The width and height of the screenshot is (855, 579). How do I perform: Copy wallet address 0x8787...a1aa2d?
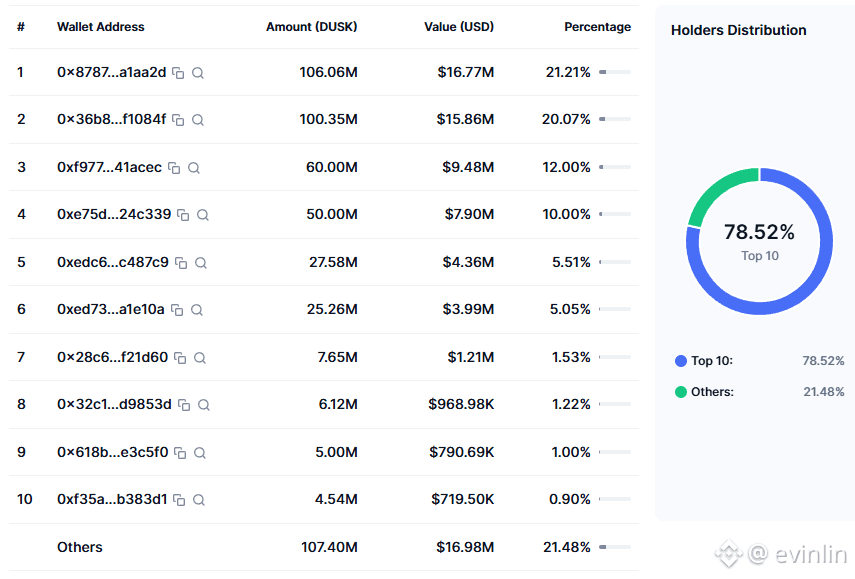[x=178, y=73]
